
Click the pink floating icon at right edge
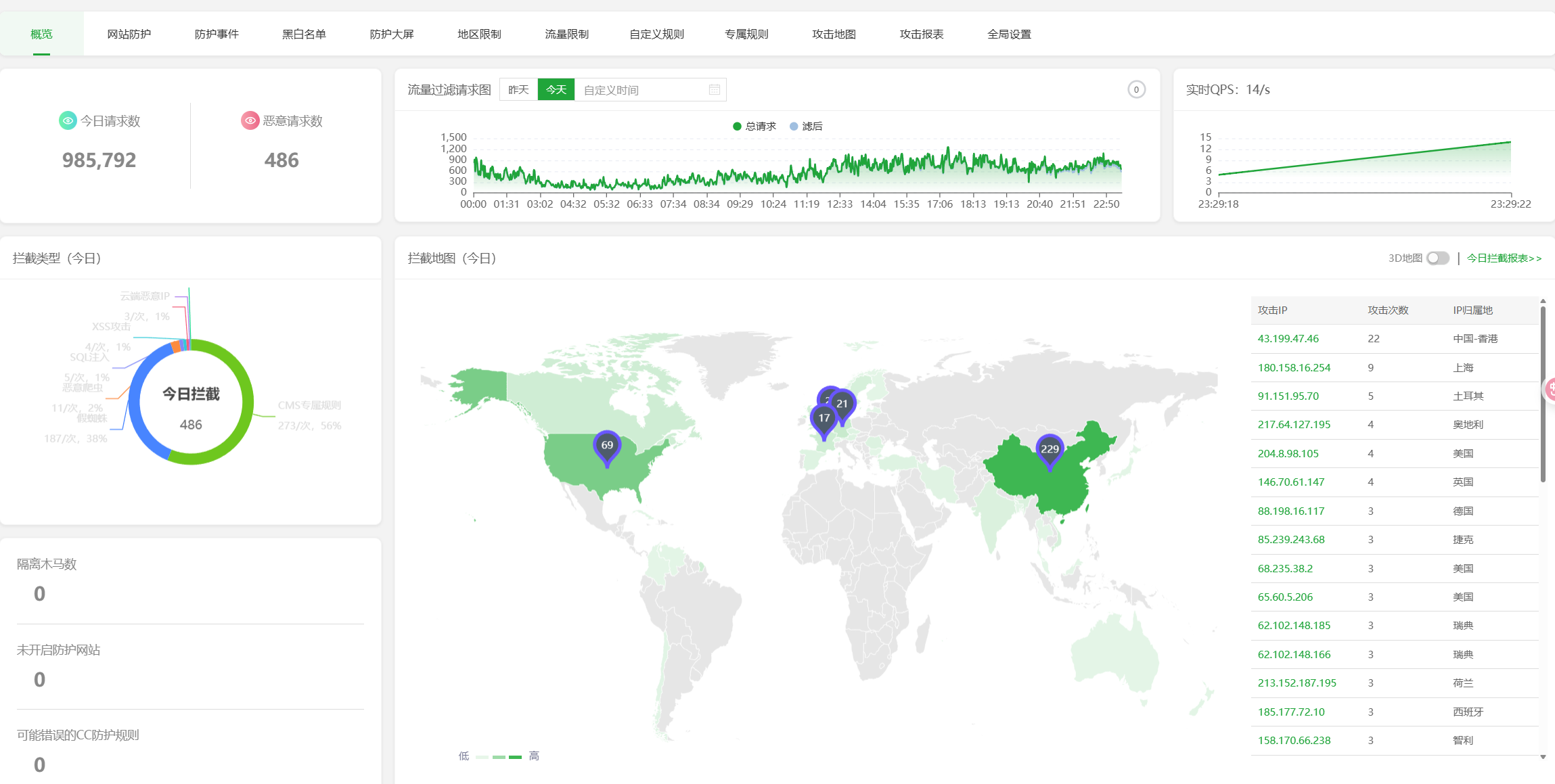coord(1550,389)
